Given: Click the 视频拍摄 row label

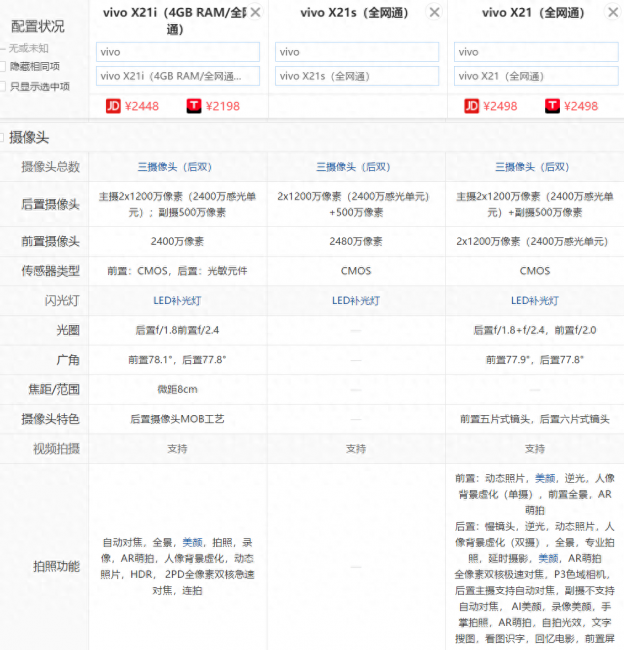Looking at the screenshot, I should (56, 449).
